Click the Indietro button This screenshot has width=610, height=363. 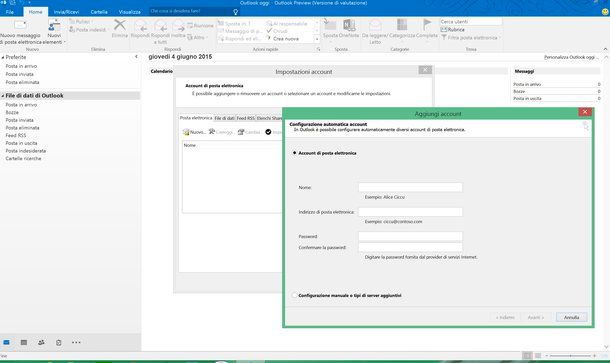505,317
